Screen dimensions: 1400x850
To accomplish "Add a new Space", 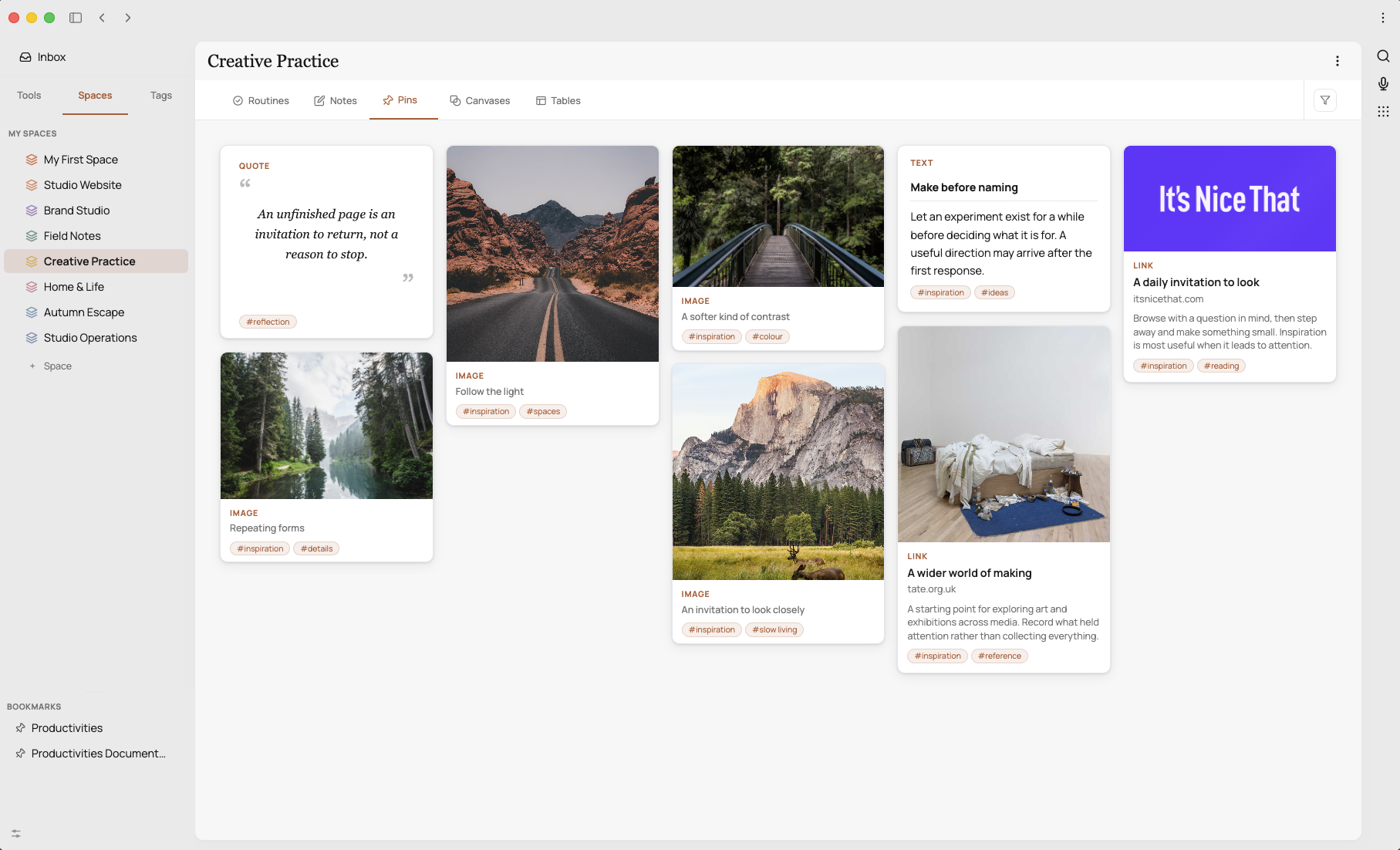I will click(x=51, y=366).
